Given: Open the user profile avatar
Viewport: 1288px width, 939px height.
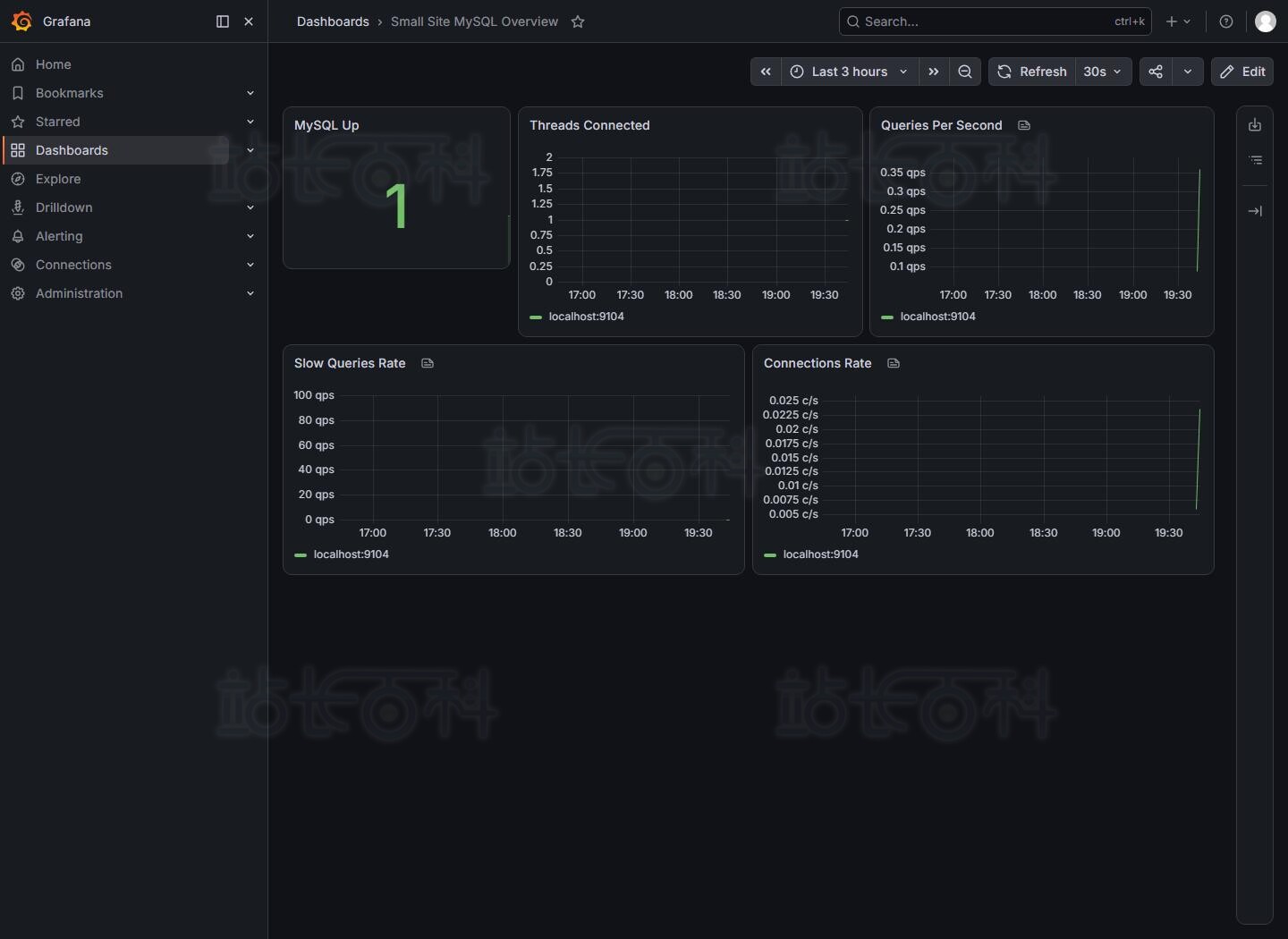Looking at the screenshot, I should [1265, 21].
